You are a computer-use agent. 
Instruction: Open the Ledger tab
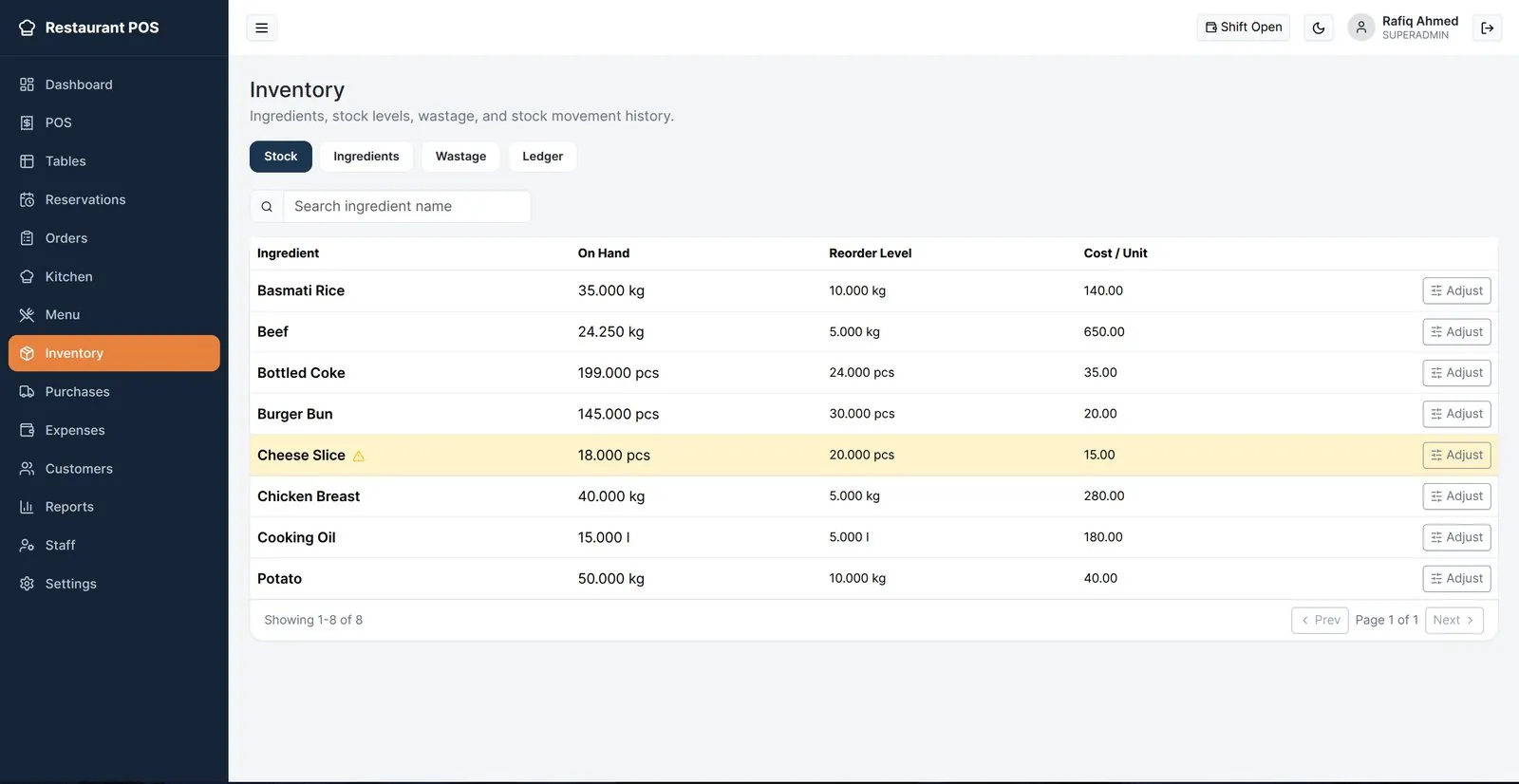coord(542,157)
